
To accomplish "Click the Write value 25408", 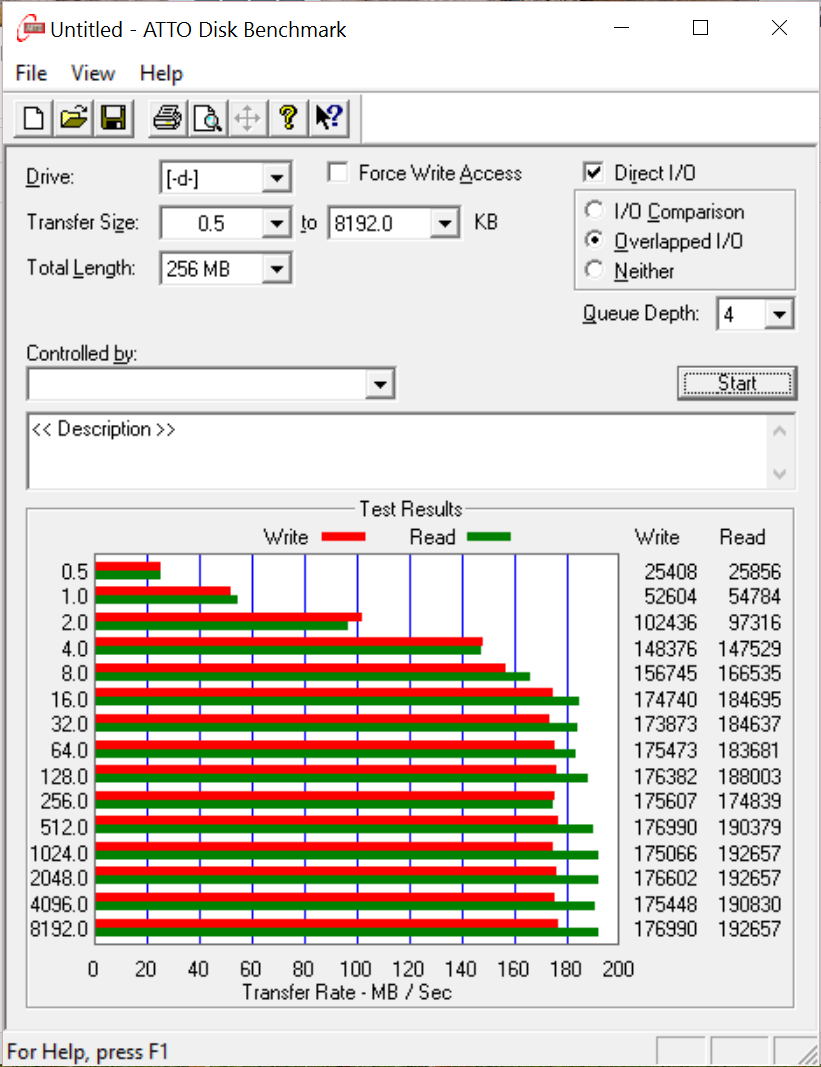I will coord(671,572).
